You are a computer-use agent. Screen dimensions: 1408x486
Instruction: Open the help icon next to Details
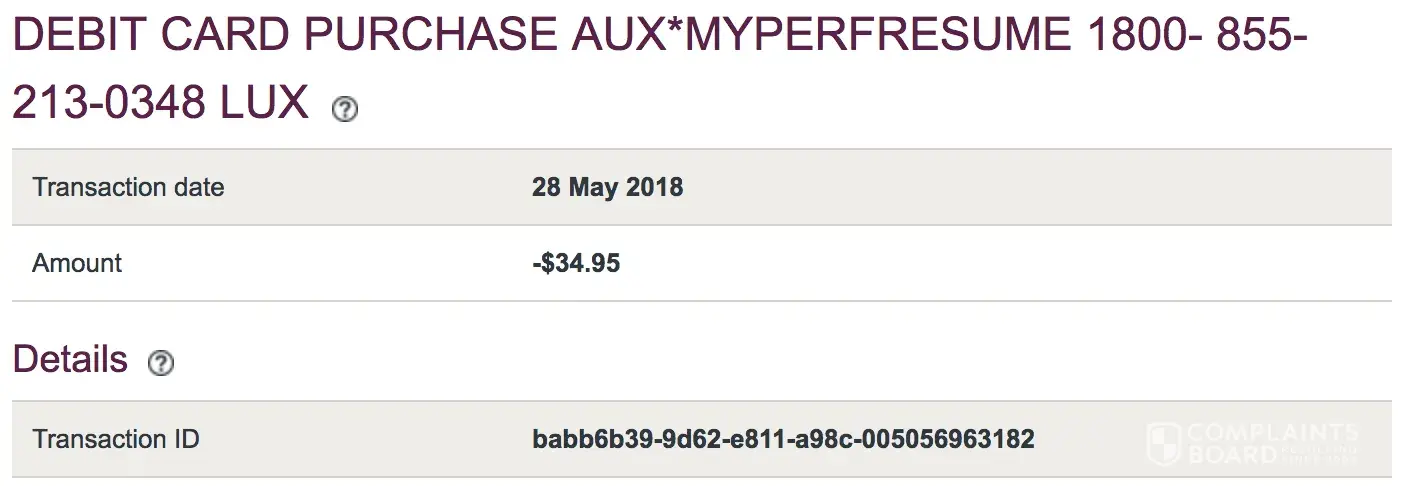pyautogui.click(x=160, y=364)
